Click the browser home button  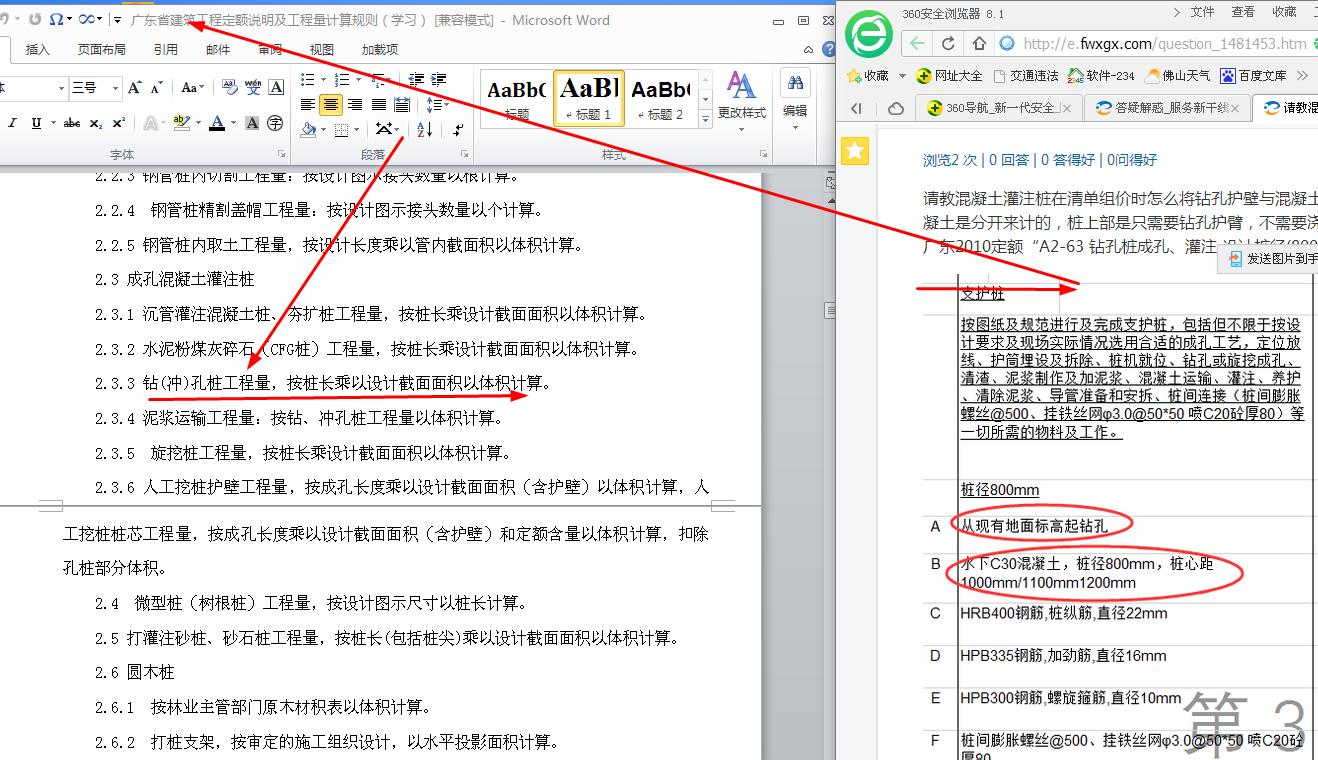click(x=979, y=44)
